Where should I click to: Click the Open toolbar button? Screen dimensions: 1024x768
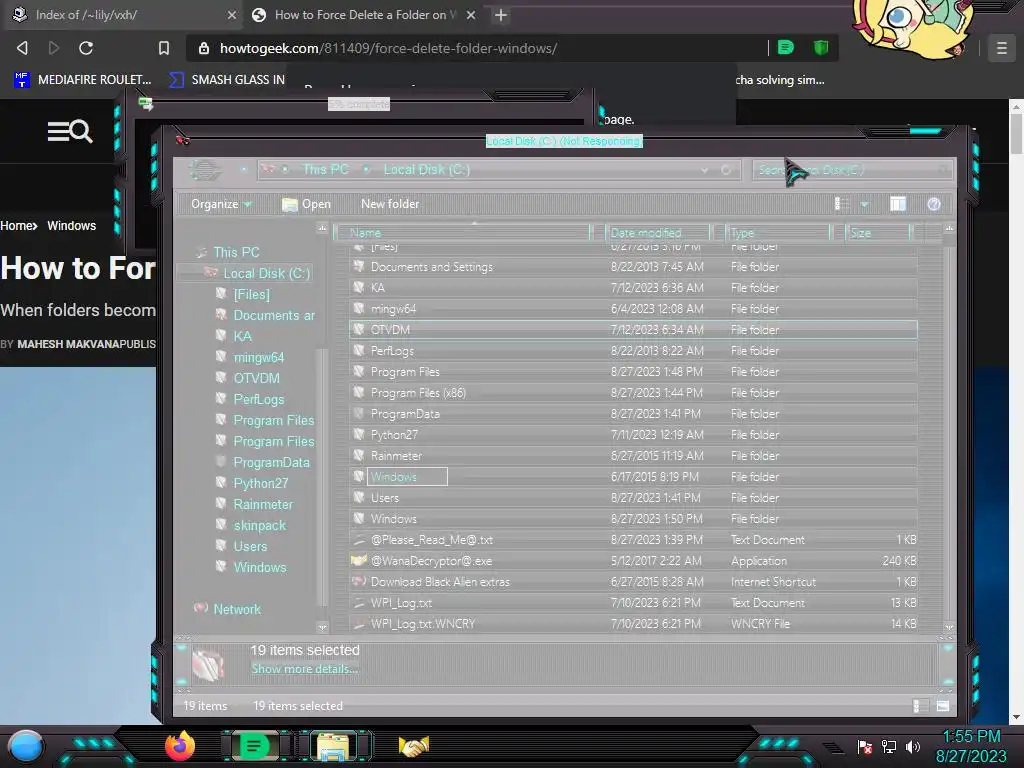(306, 204)
